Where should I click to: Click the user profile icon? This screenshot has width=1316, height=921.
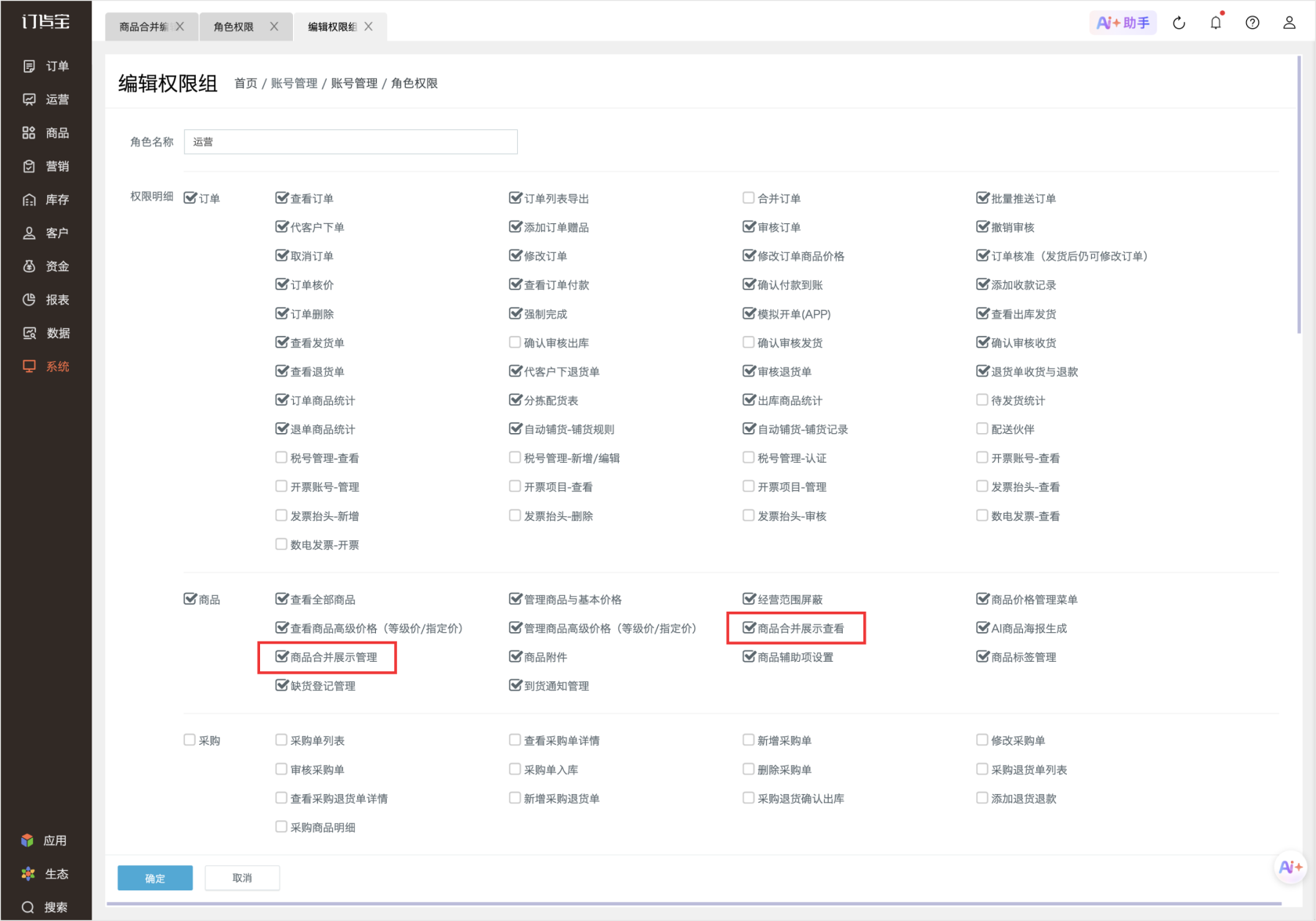[1289, 23]
